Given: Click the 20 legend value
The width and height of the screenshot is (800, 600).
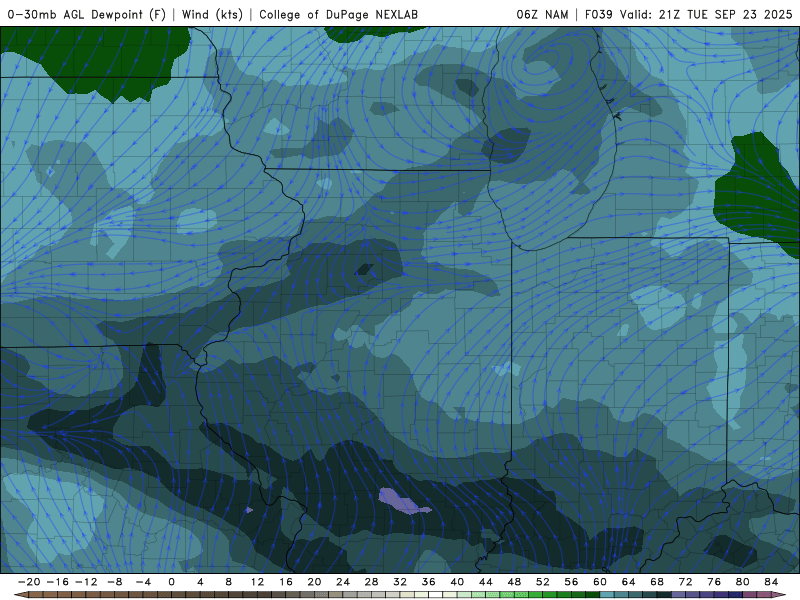Looking at the screenshot, I should pos(314,582).
